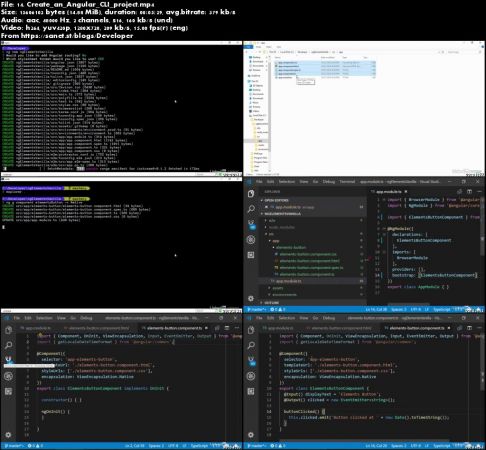Open elements-button.component.html in VS Code Explorer tree
This screenshot has width=486, height=450.
[x=310, y=261]
